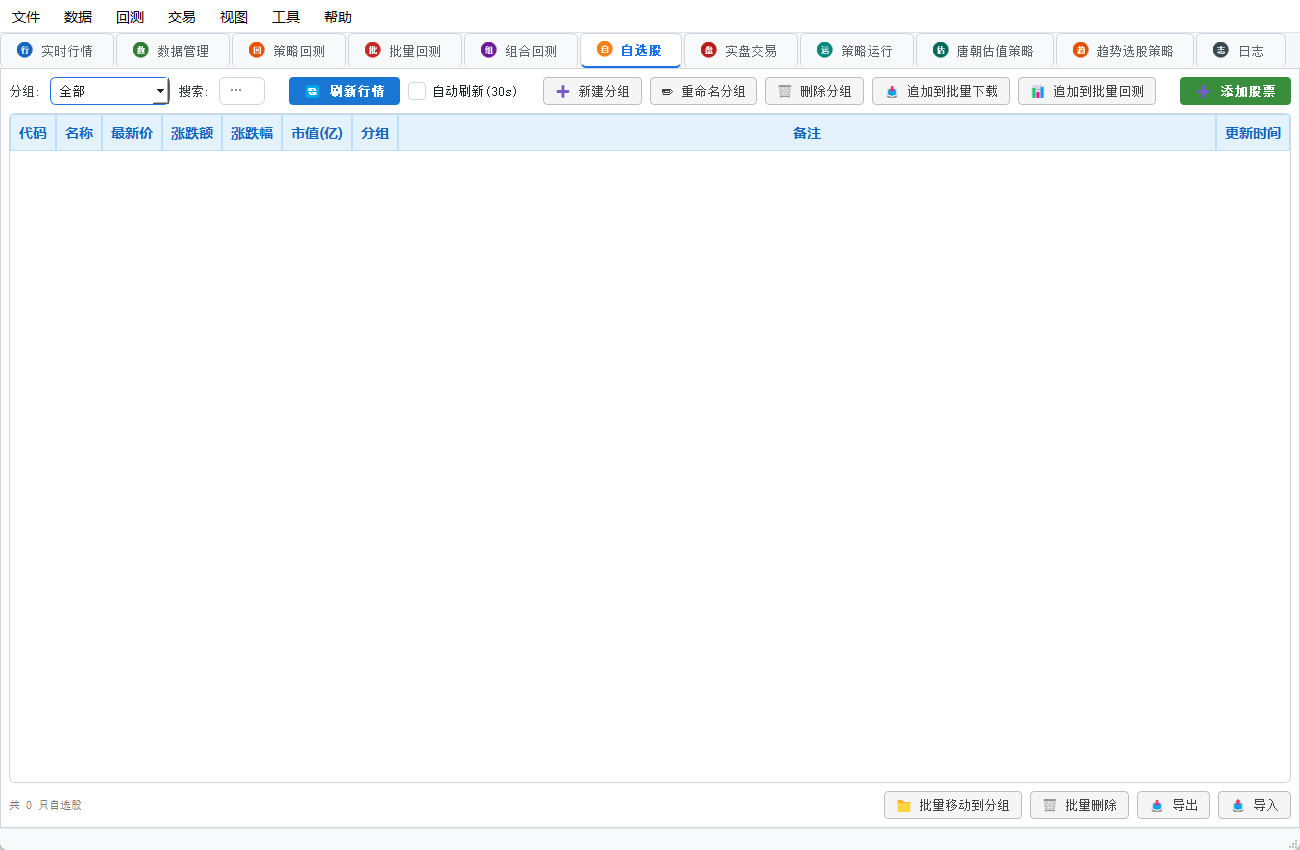Switch to the 策略回测 tab
1300x850 pixels.
(289, 50)
